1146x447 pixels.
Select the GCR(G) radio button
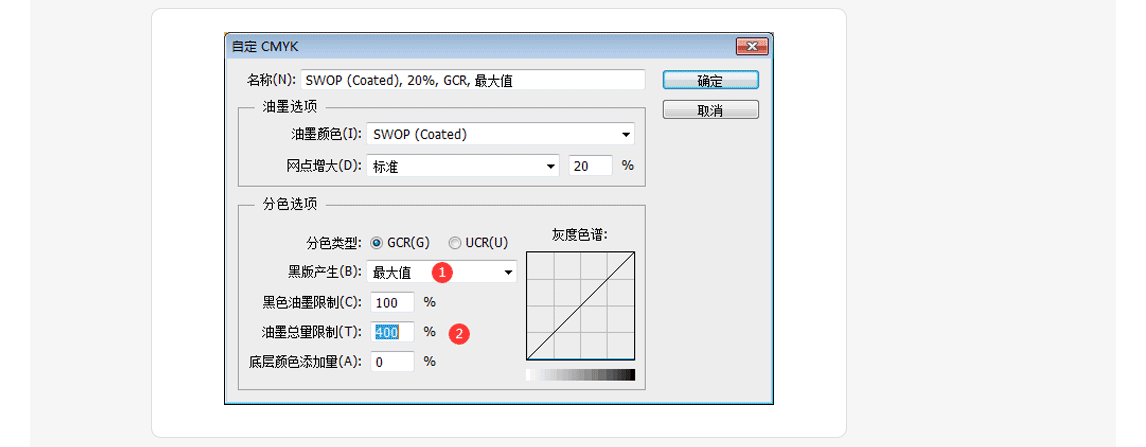click(x=377, y=242)
